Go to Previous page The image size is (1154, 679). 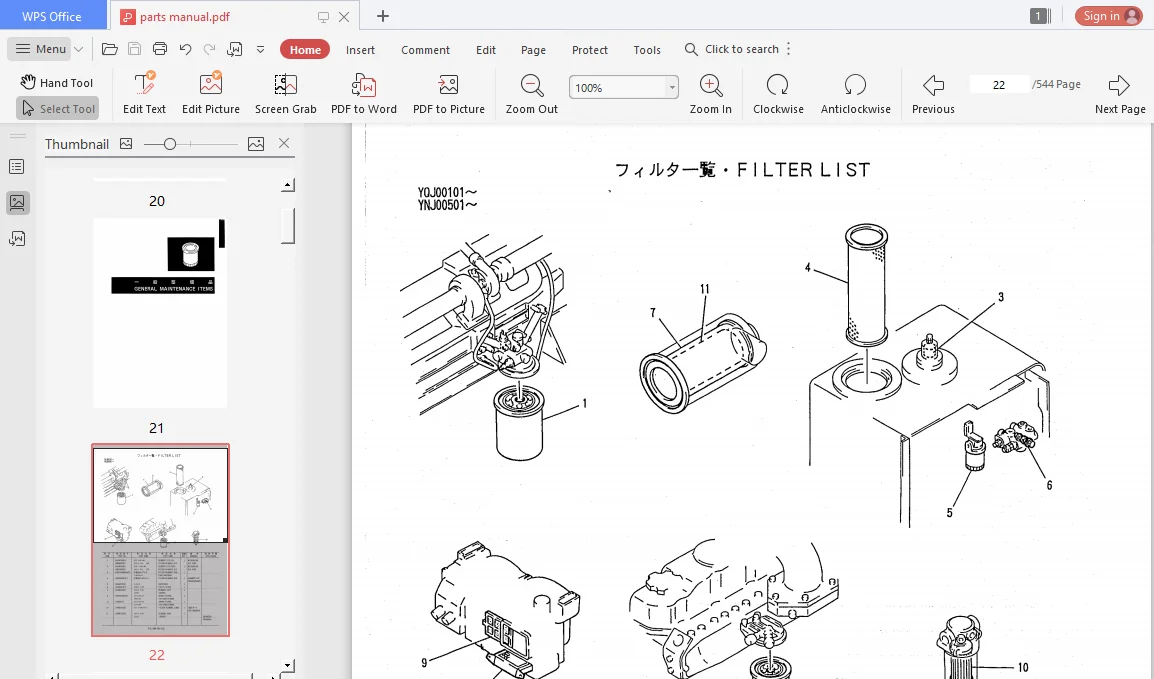(933, 93)
